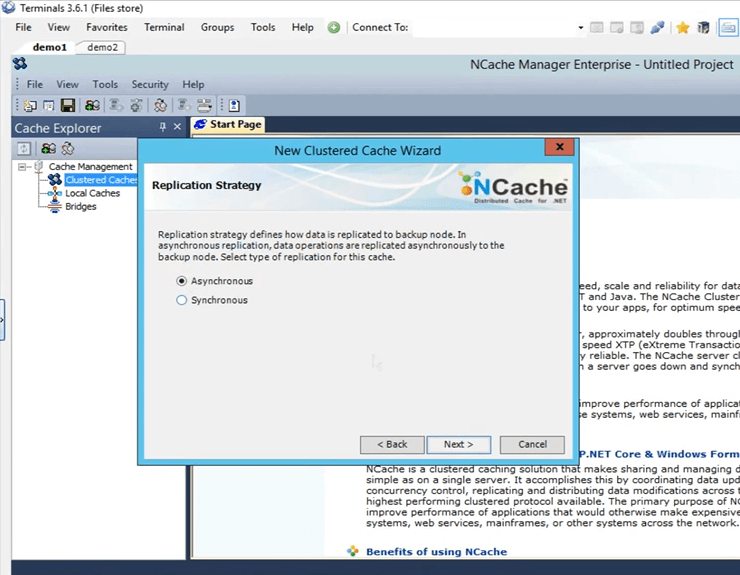Open the Groups menu

click(x=217, y=27)
